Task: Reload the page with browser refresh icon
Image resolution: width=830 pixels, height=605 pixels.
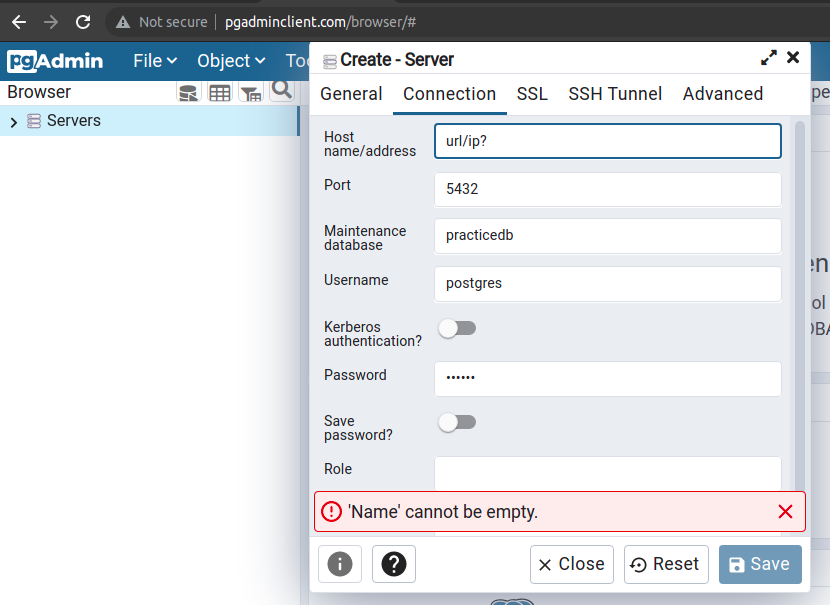Action: (x=83, y=22)
